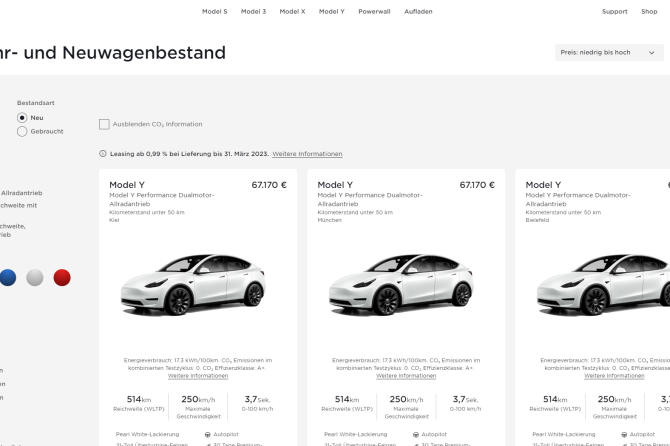The image size is (670, 446).
Task: Click the Model Y title on the Kiel card
Action: click(x=127, y=185)
